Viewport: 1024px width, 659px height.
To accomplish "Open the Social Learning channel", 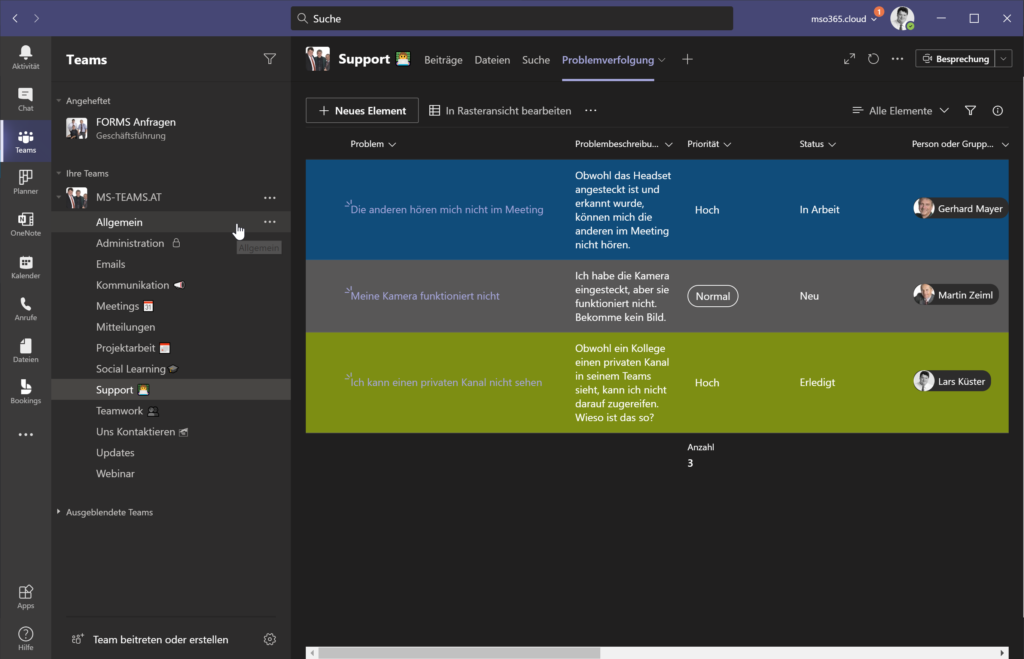I will 171,369.
